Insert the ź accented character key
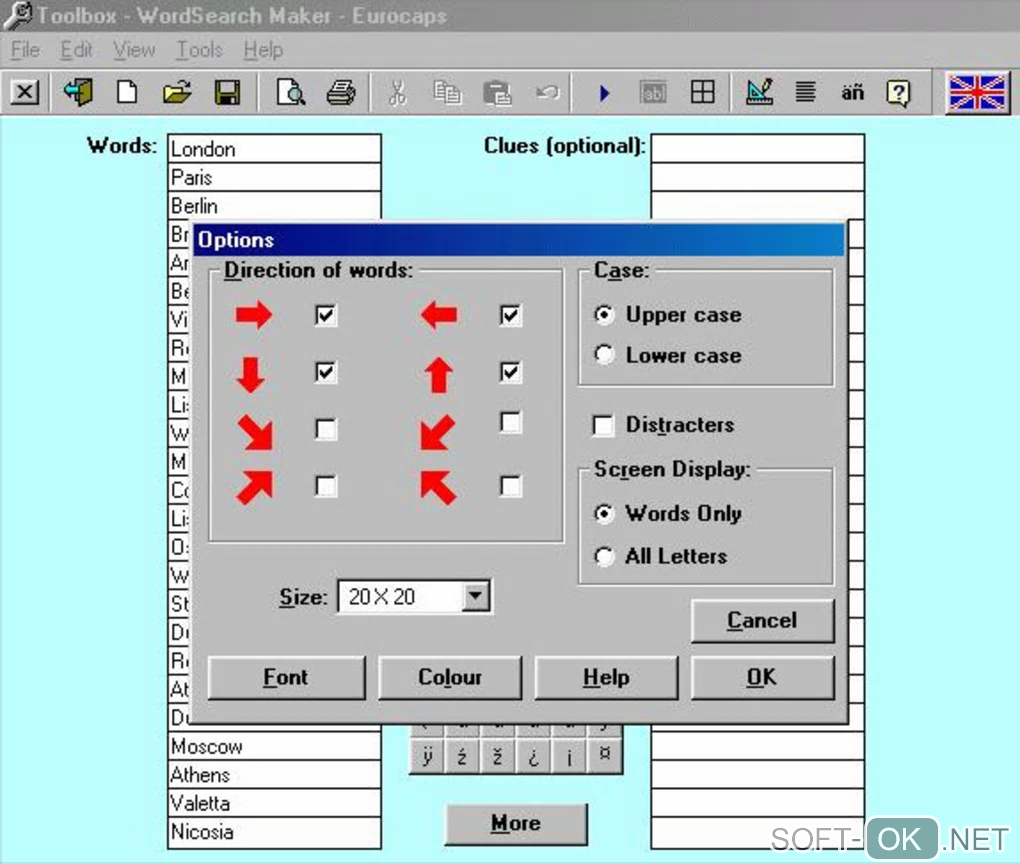 click(463, 756)
